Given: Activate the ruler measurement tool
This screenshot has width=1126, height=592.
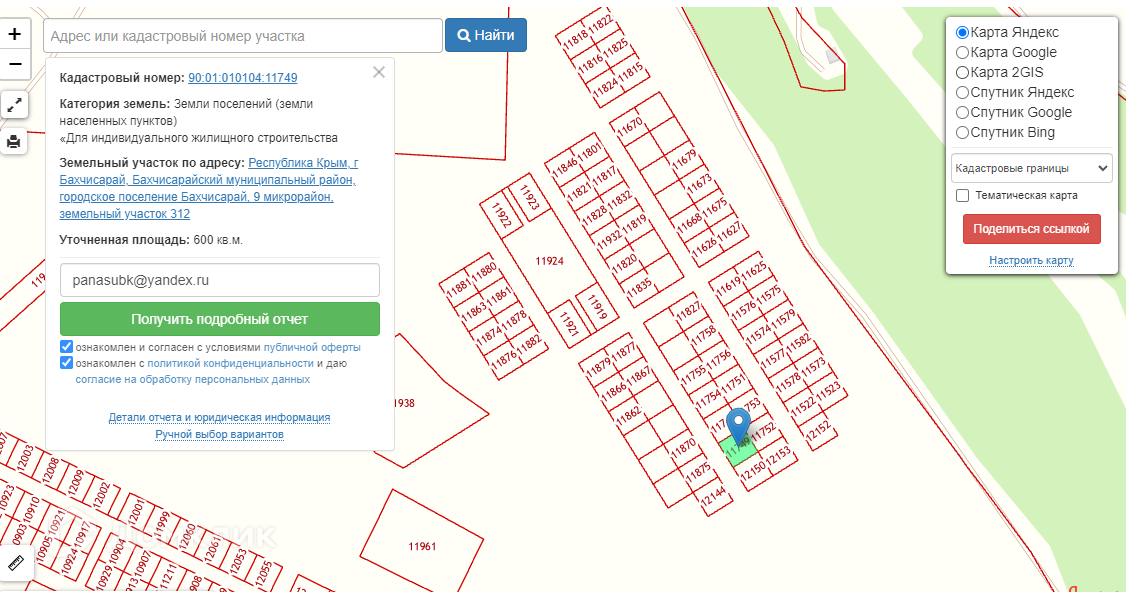Looking at the screenshot, I should (x=14, y=563).
